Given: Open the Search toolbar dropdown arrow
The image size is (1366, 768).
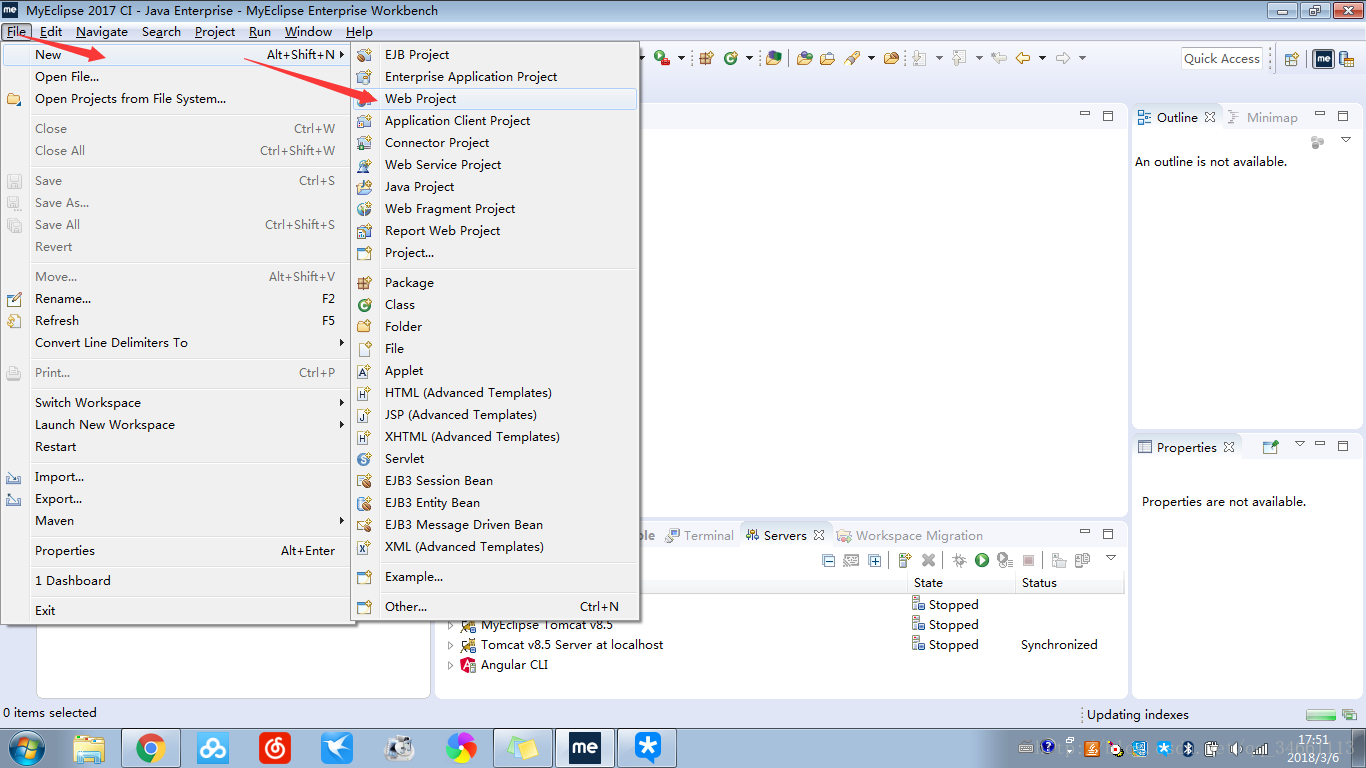Looking at the screenshot, I should 869,58.
